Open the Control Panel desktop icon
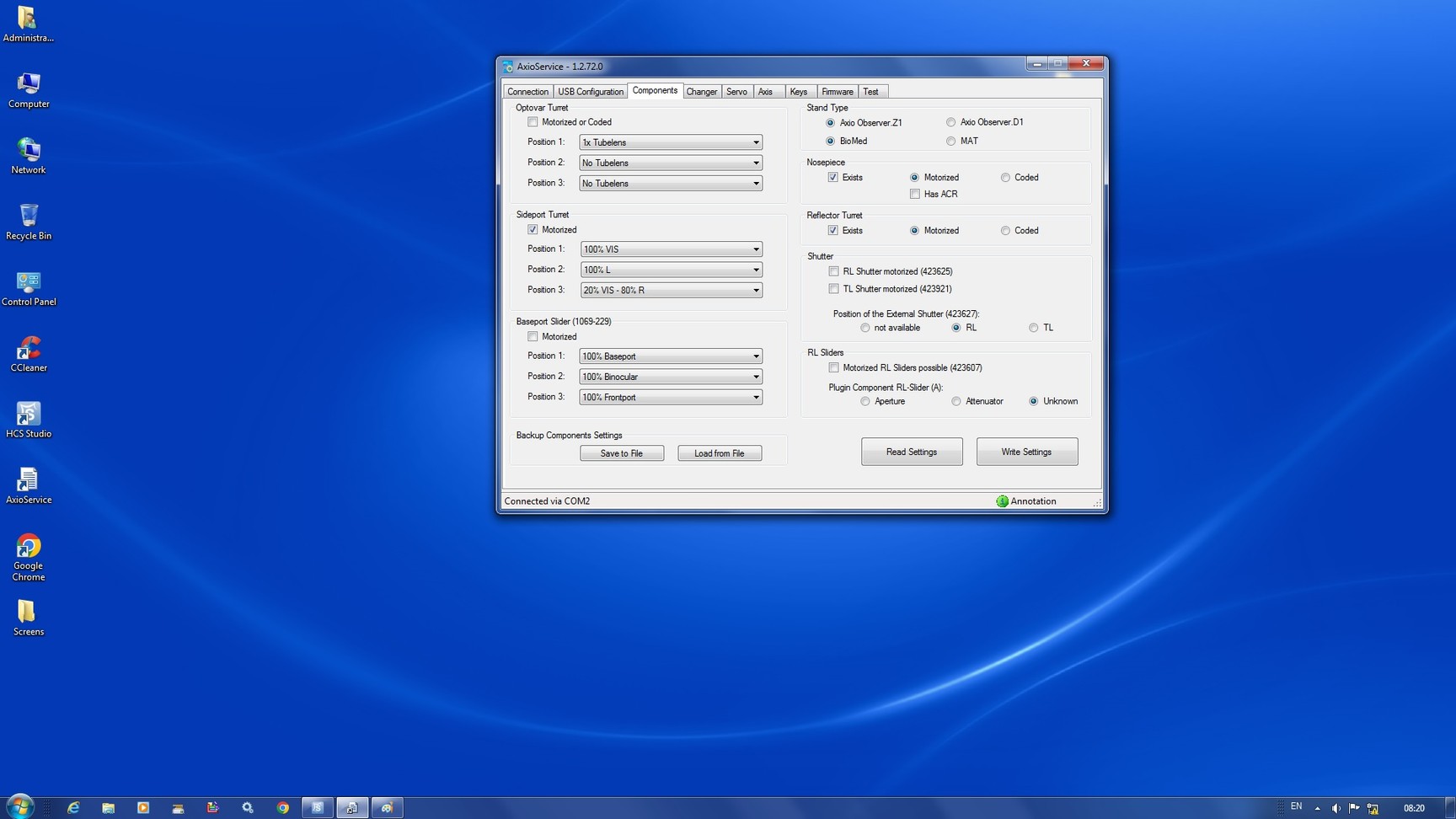The image size is (1456, 819). (28, 286)
